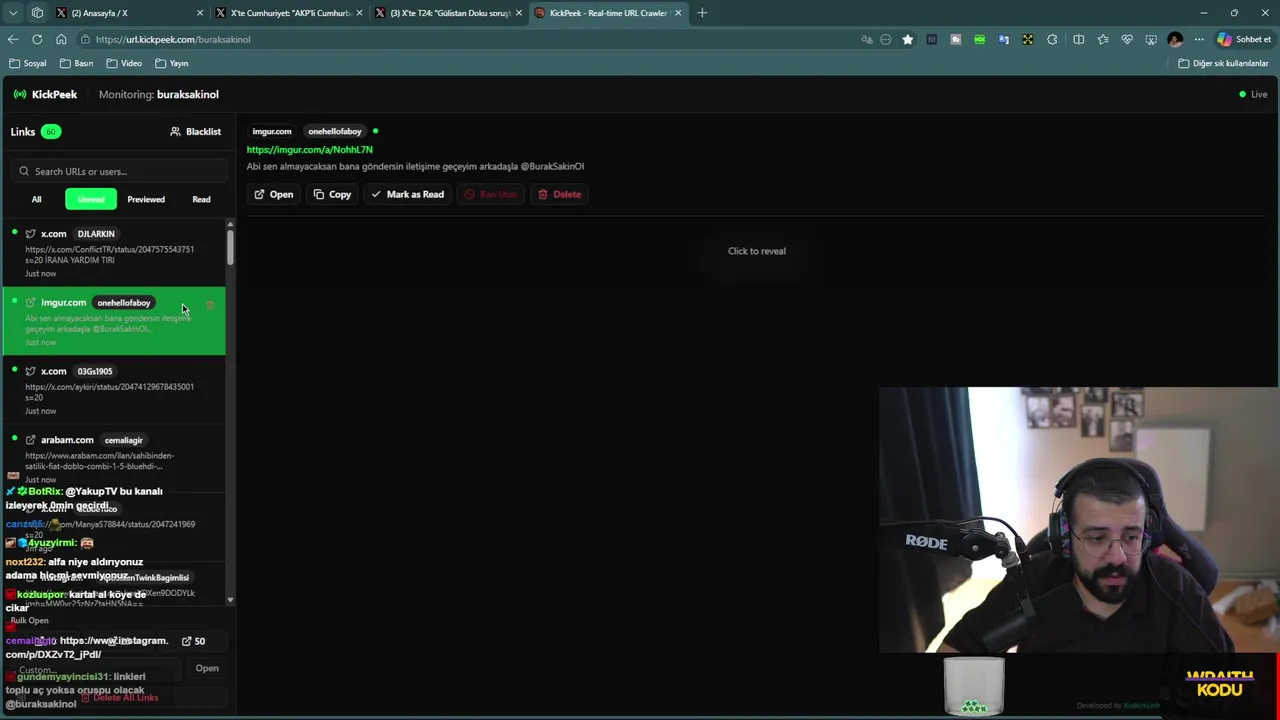Open the Video bookmarks folder
Viewport: 1280px width, 720px height.
click(x=124, y=63)
